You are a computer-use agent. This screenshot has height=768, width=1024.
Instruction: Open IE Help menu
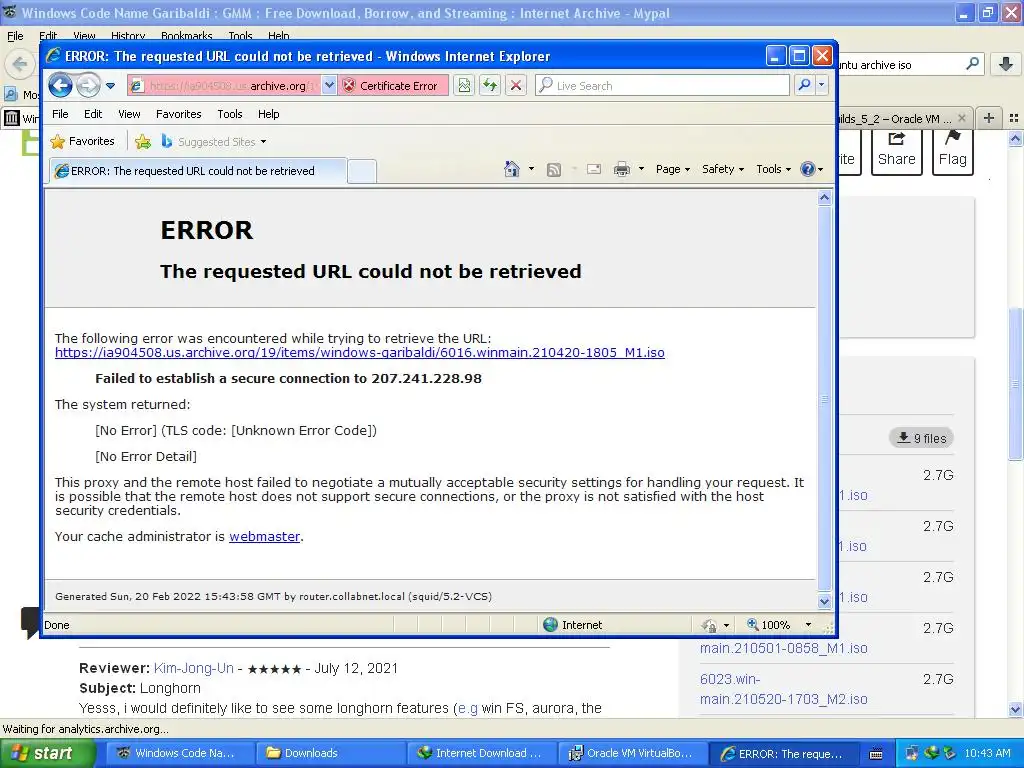coord(268,114)
